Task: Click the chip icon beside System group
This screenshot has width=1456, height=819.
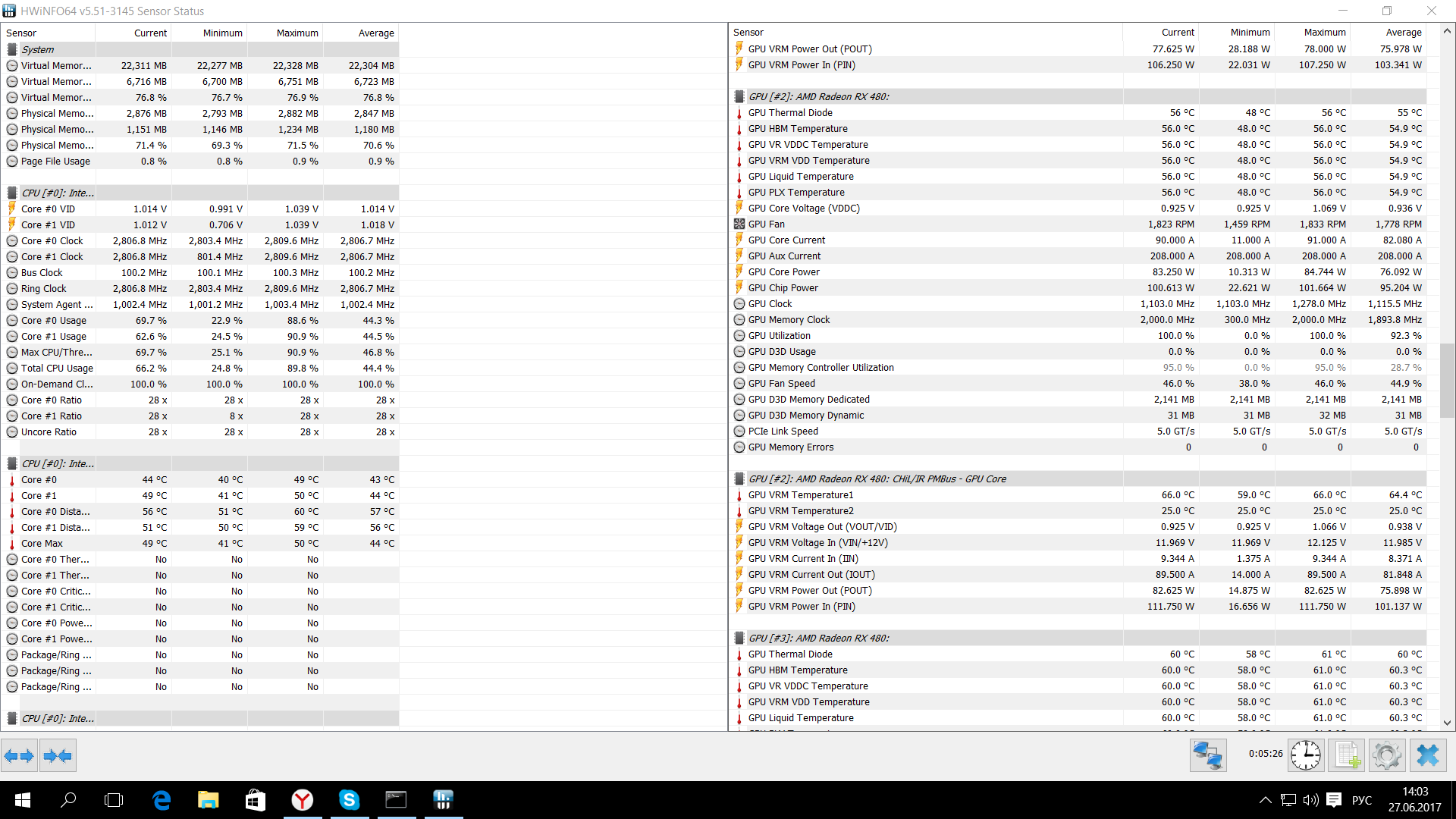Action: pos(12,49)
